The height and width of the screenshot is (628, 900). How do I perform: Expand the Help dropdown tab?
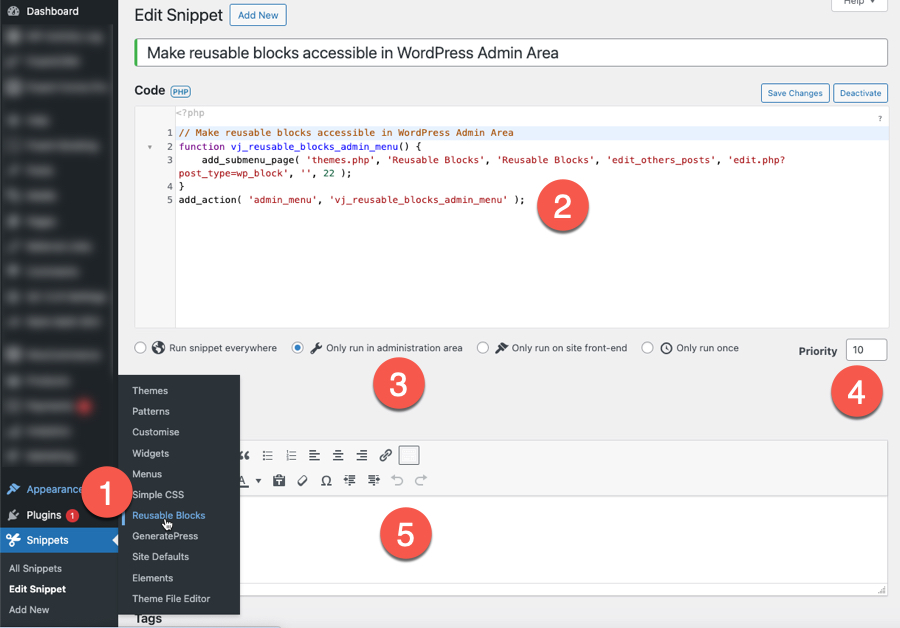[x=859, y=3]
